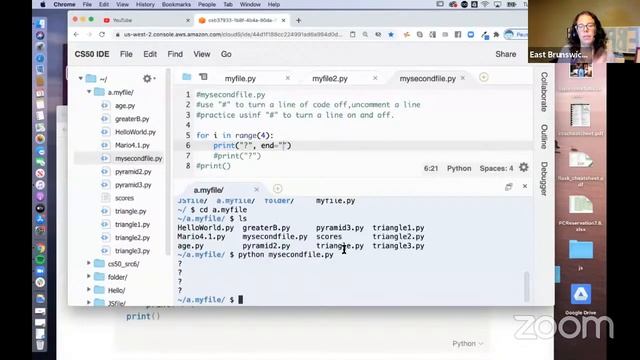
Task: Open triangle2.py in the file tree
Action: coord(132,237)
